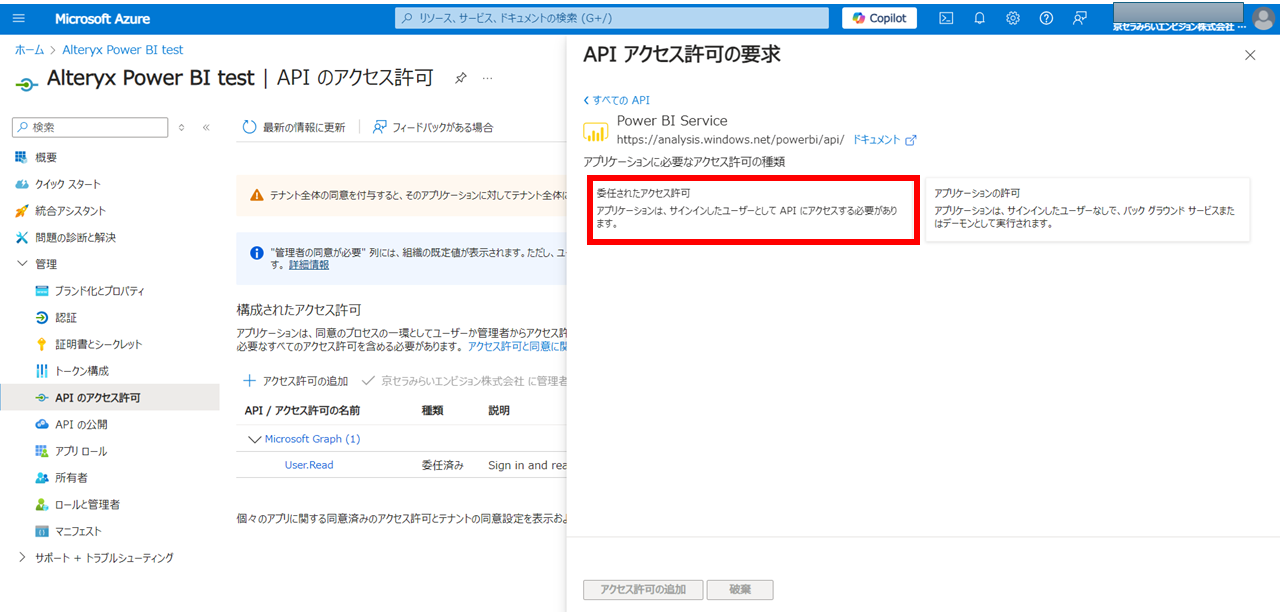Image resolution: width=1280 pixels, height=614 pixels.
Task: Click the Copilot button
Action: [x=880, y=18]
